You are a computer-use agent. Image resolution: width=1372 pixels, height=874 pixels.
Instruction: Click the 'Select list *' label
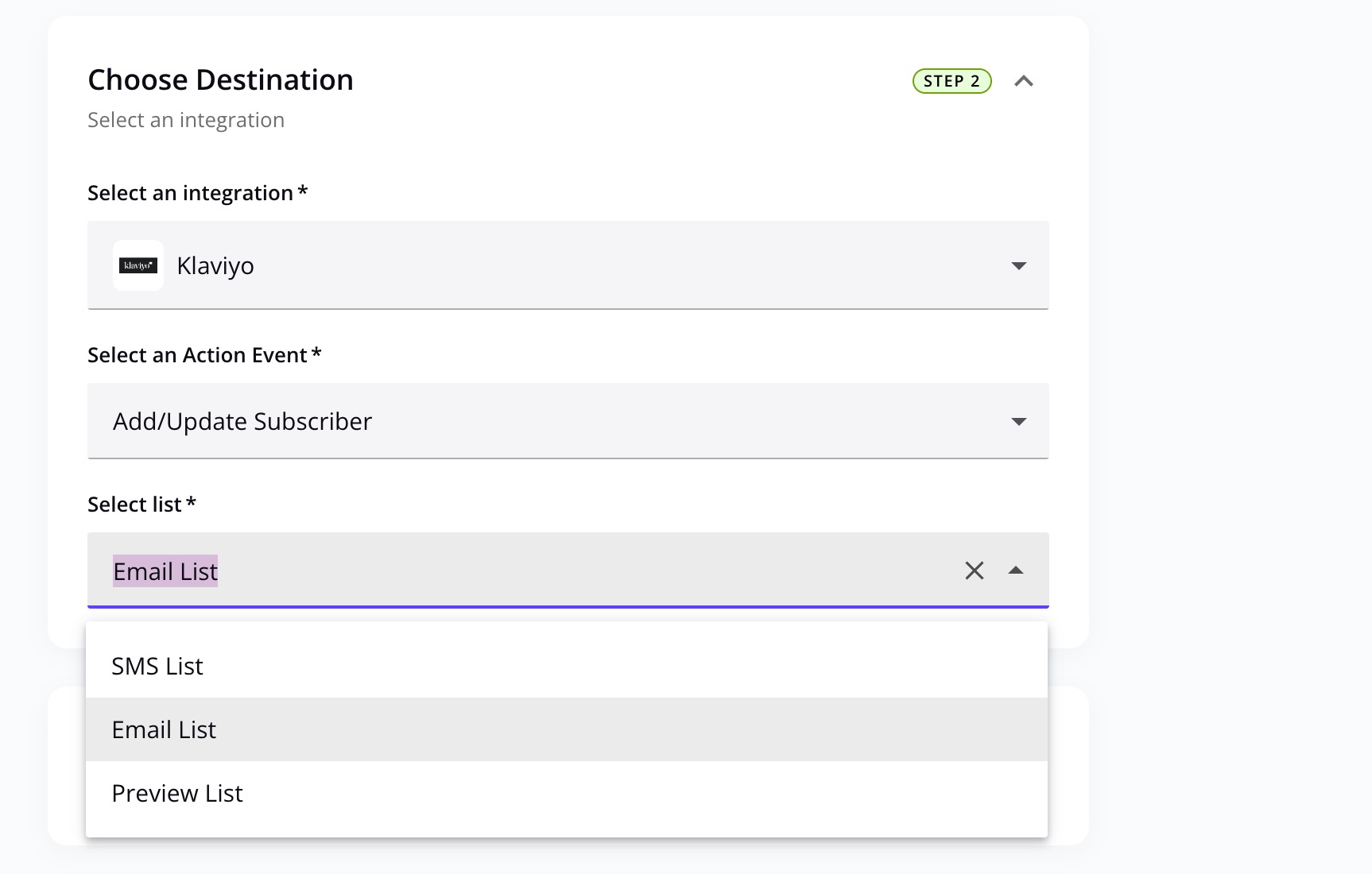141,505
